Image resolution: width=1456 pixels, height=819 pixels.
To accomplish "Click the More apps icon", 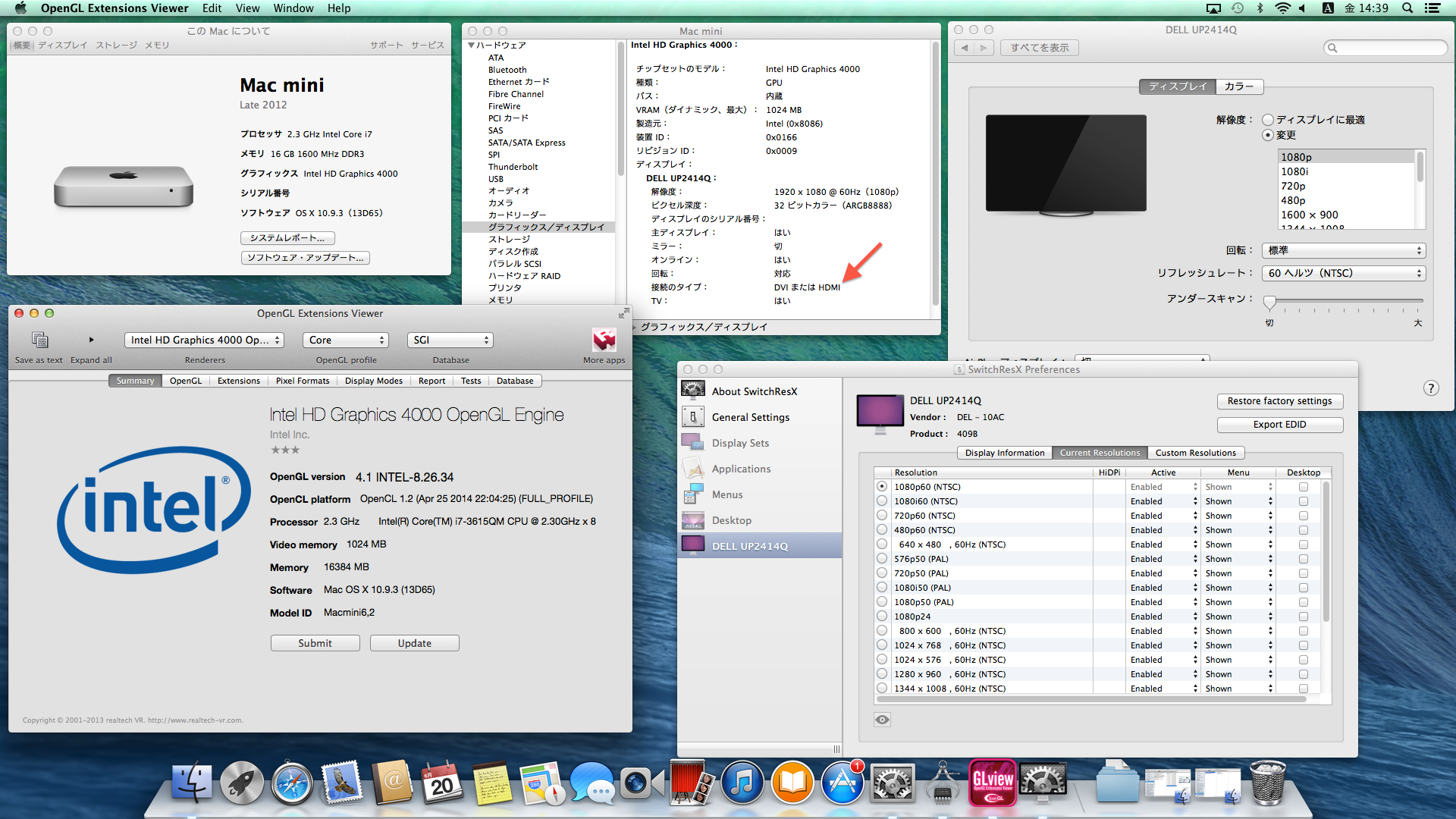I will click(604, 340).
